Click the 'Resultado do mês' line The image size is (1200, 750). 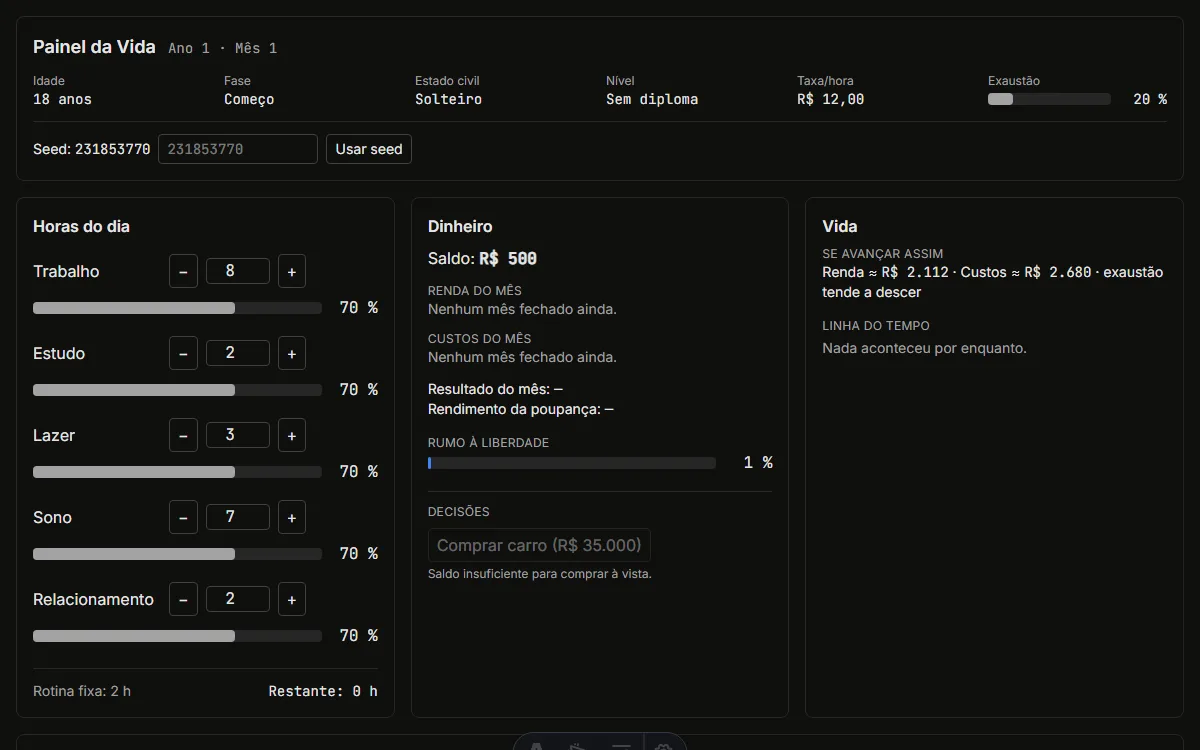point(495,389)
